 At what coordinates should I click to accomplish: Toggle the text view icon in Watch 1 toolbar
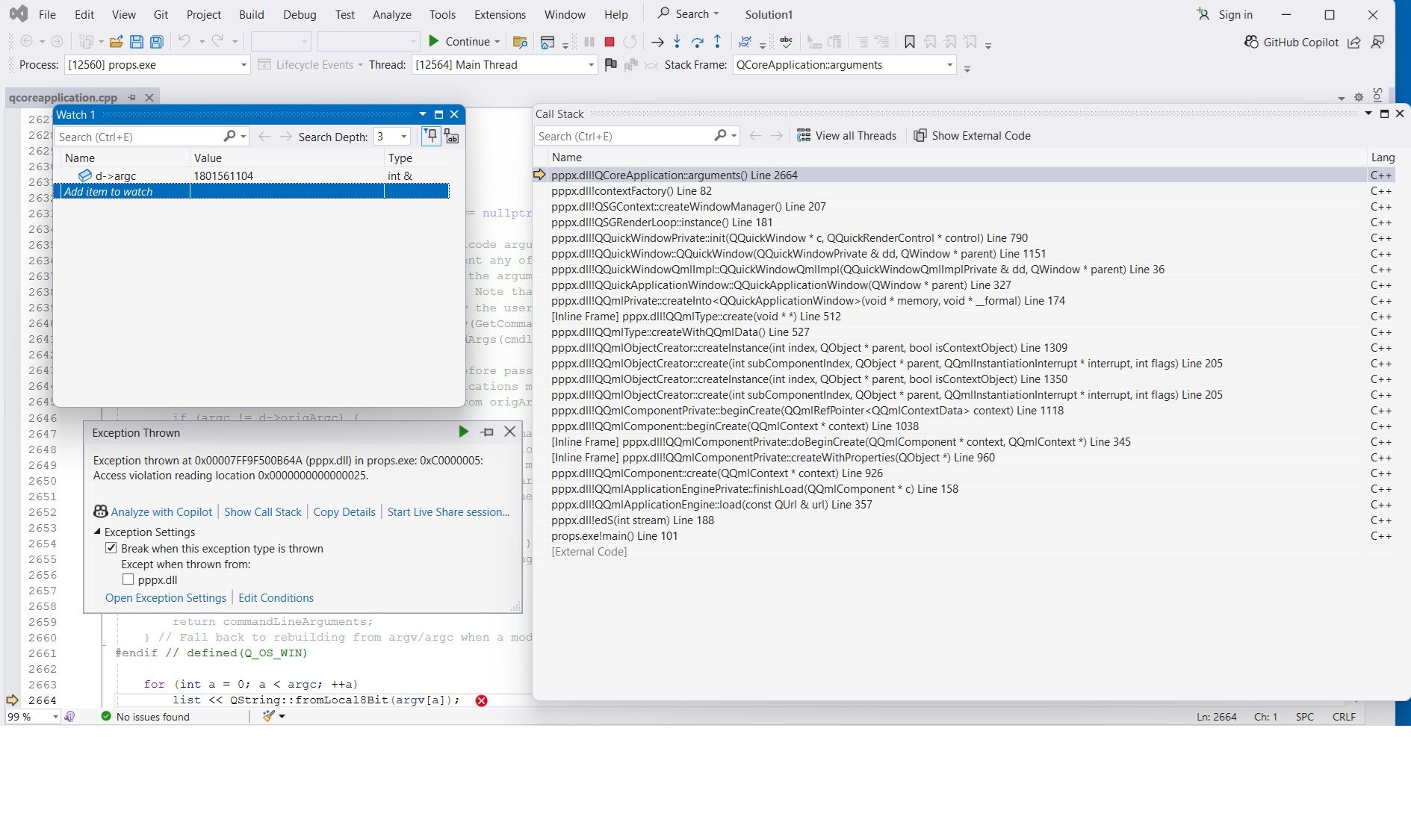point(451,136)
